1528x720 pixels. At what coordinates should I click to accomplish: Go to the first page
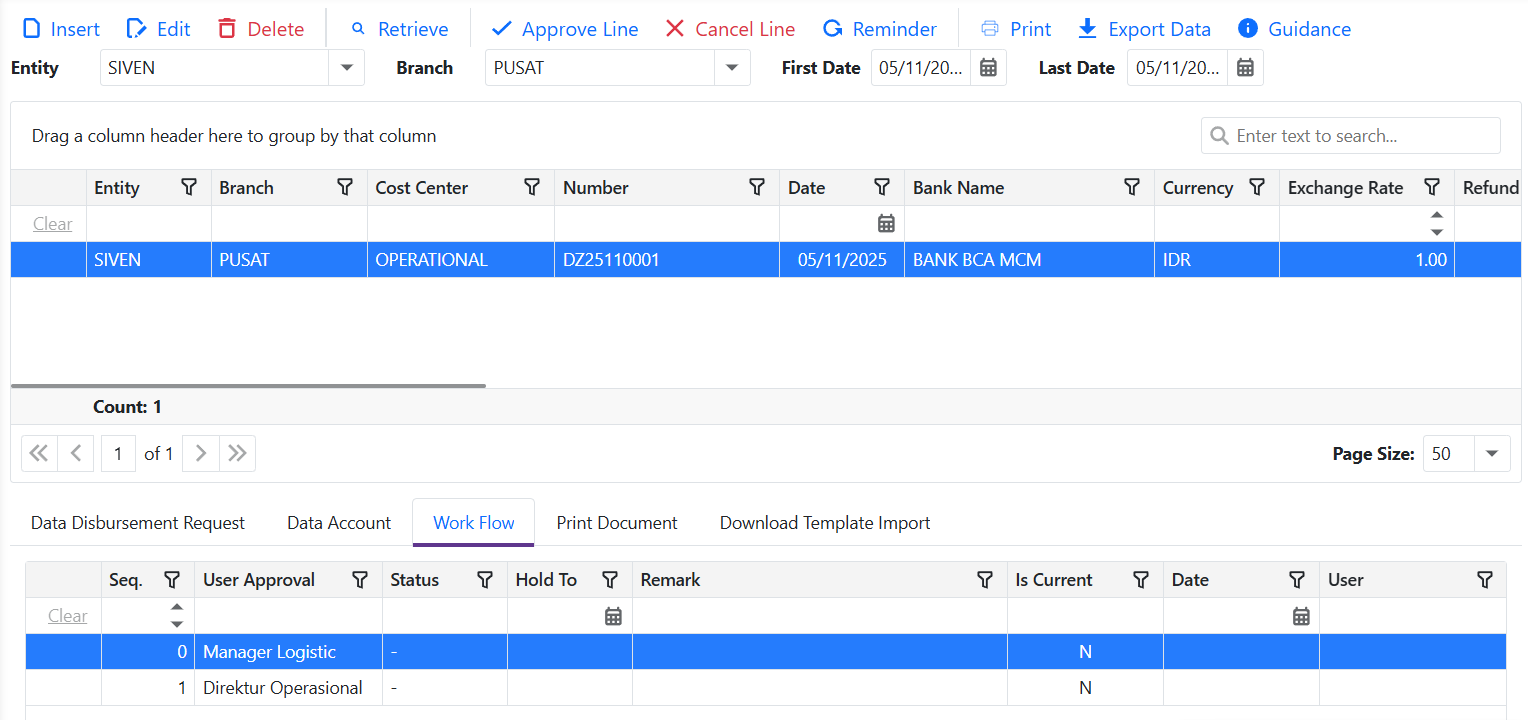click(39, 453)
